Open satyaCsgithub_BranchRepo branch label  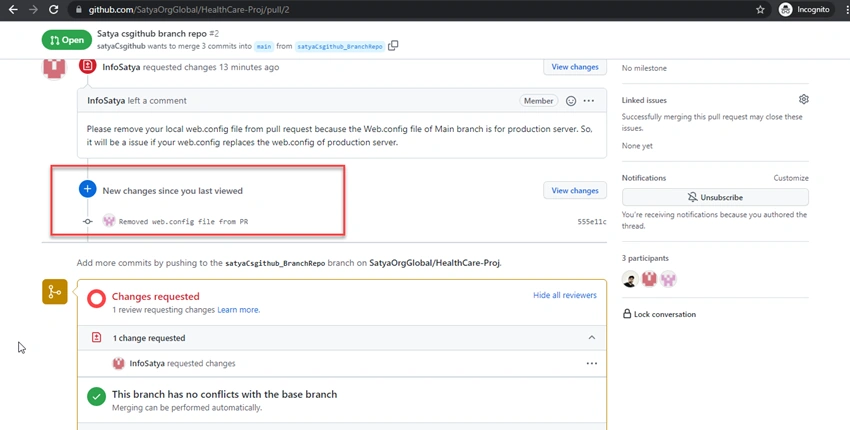(x=340, y=47)
